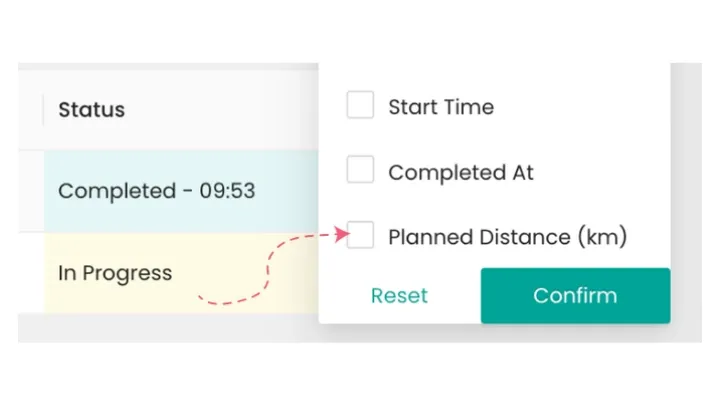Select the In Progress status cell
The image size is (720, 405).
tap(181, 273)
